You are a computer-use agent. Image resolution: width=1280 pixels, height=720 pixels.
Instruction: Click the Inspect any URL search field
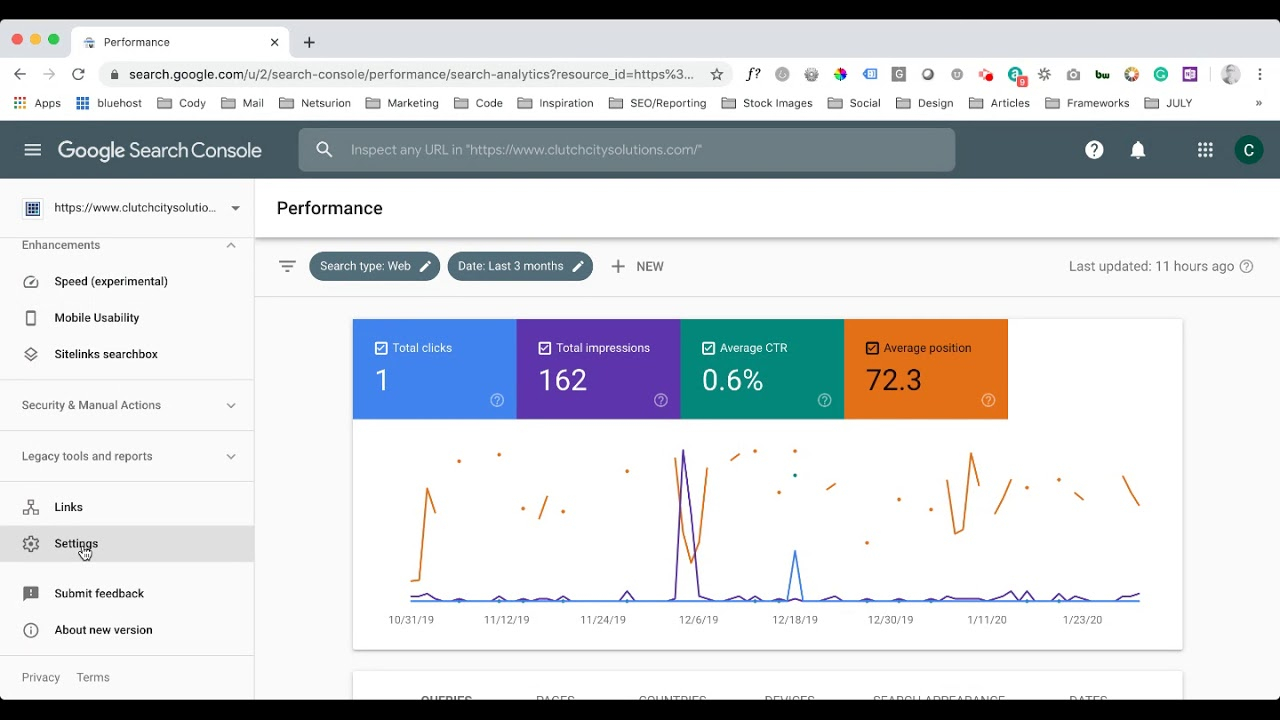(626, 150)
